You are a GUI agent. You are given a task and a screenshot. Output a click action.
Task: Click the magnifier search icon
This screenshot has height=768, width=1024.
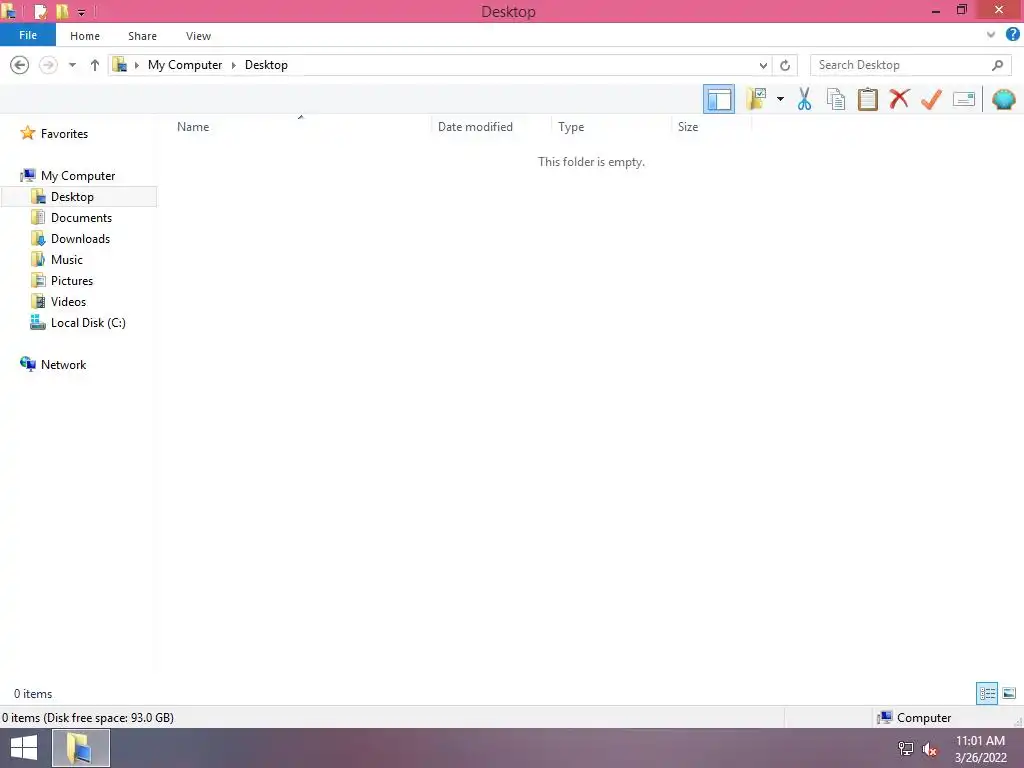coord(997,65)
